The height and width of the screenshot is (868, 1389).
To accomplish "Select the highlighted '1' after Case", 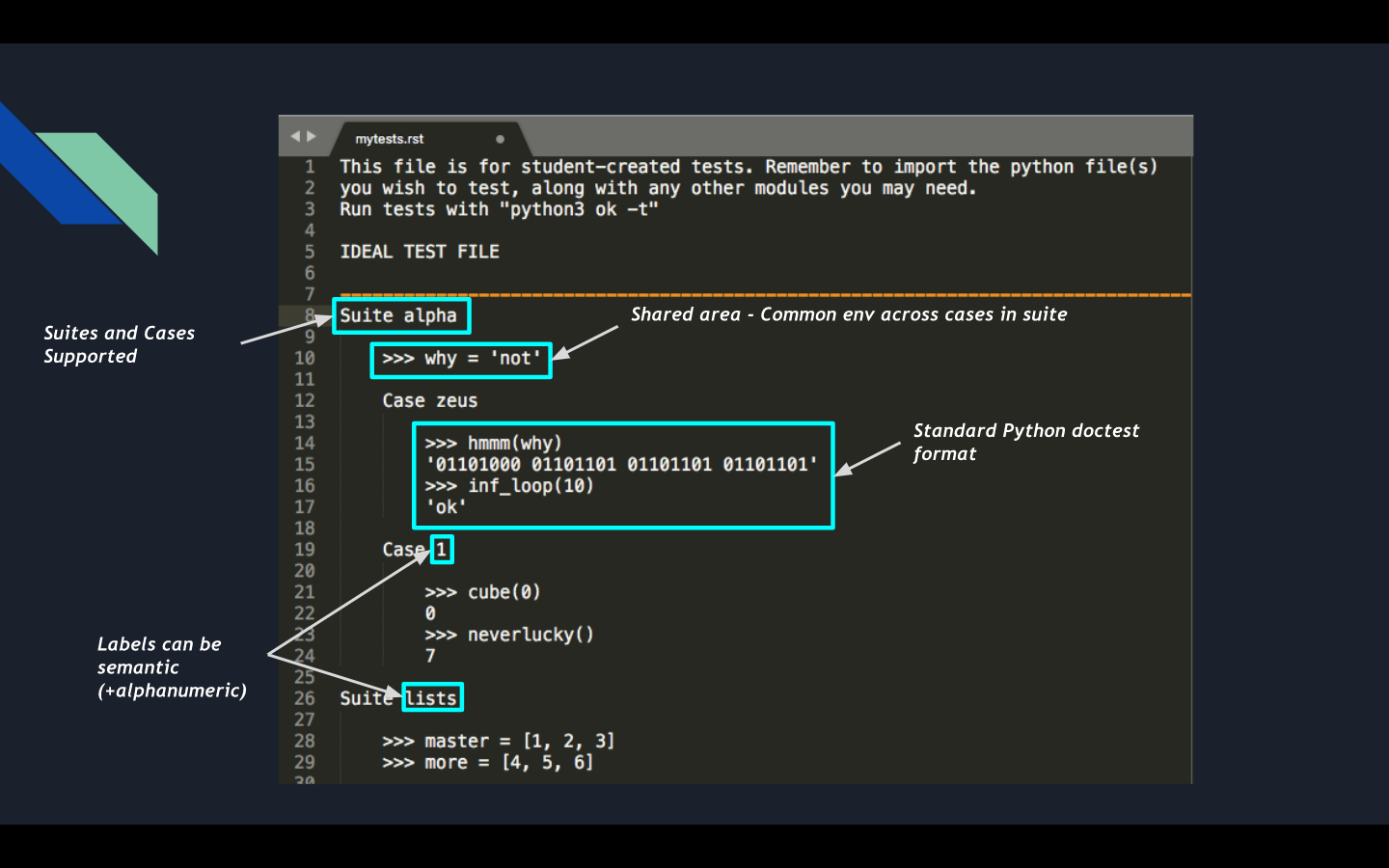I will coord(442,548).
